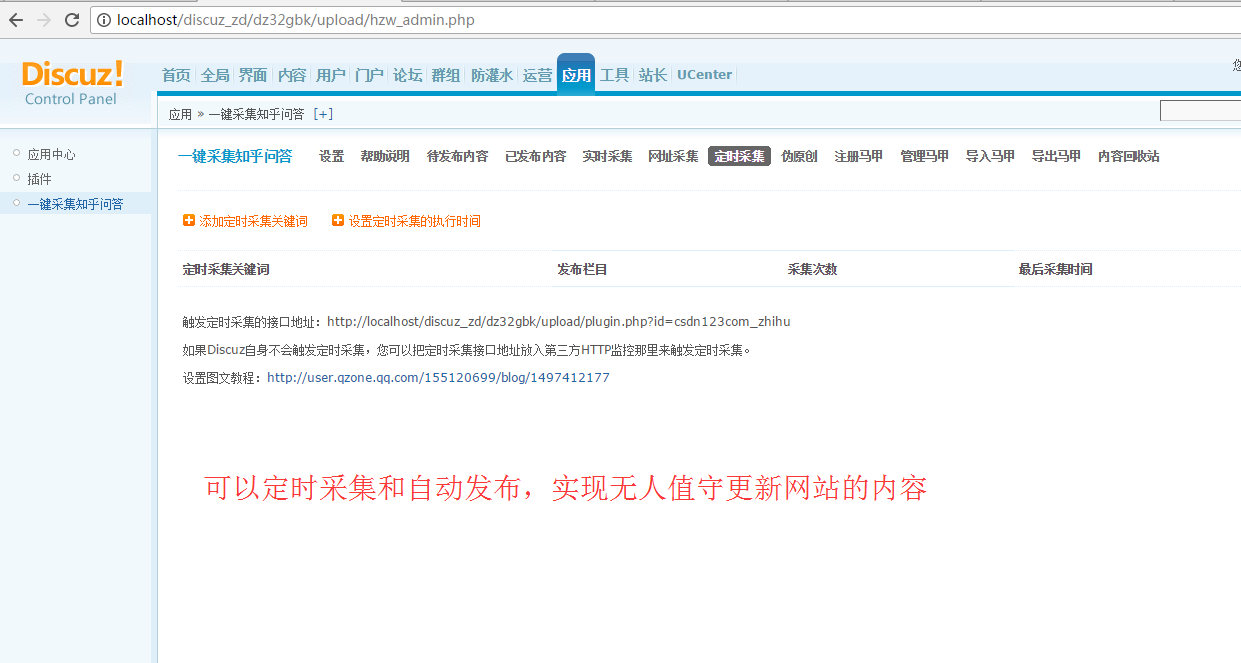Open the 门户 top menu
This screenshot has height=663, width=1241.
369,75
